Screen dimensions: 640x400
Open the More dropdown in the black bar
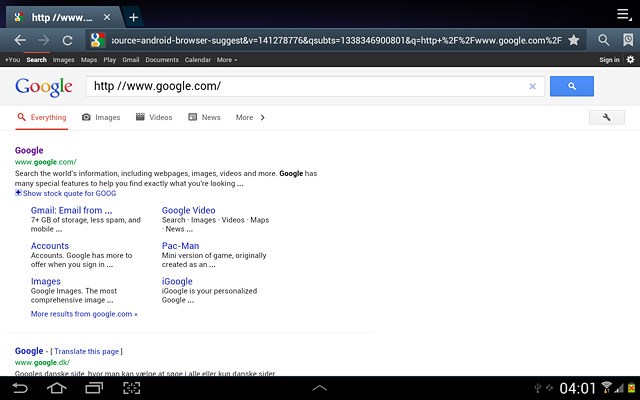[227, 60]
